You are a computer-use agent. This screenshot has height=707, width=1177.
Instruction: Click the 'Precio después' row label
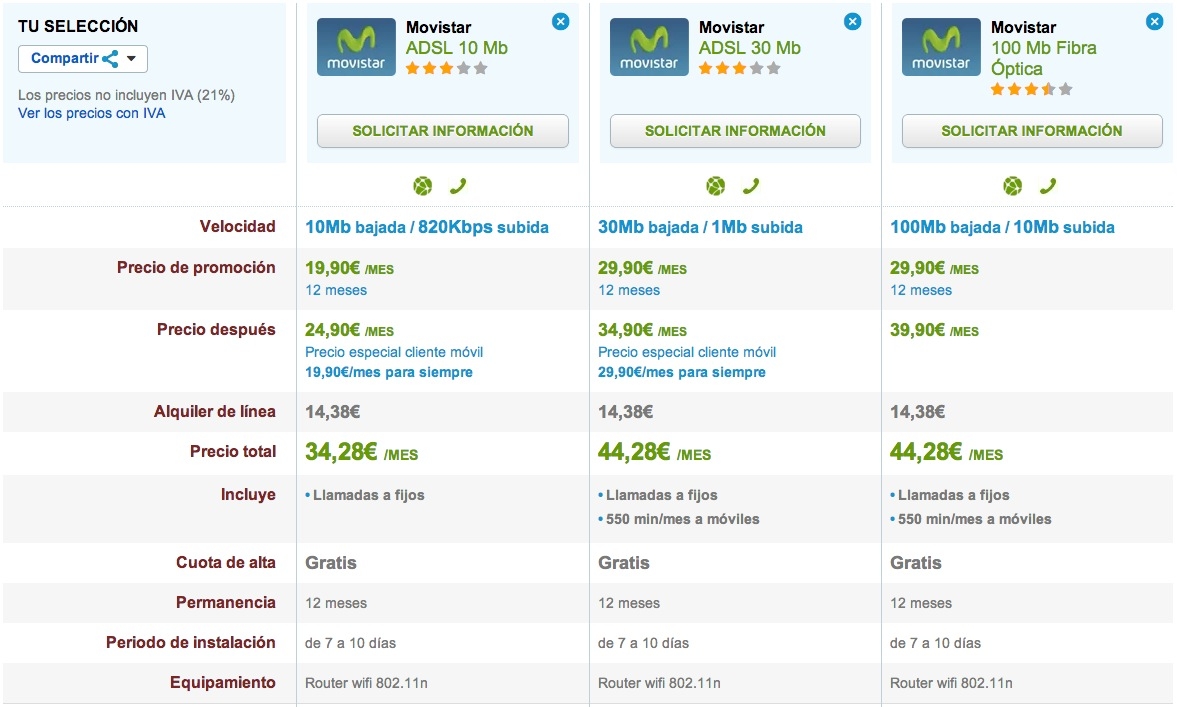pyautogui.click(x=216, y=329)
